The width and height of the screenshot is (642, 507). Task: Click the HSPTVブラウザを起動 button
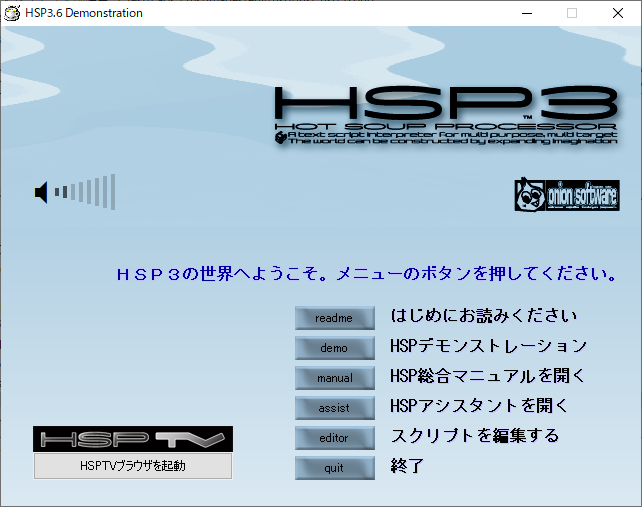(132, 466)
